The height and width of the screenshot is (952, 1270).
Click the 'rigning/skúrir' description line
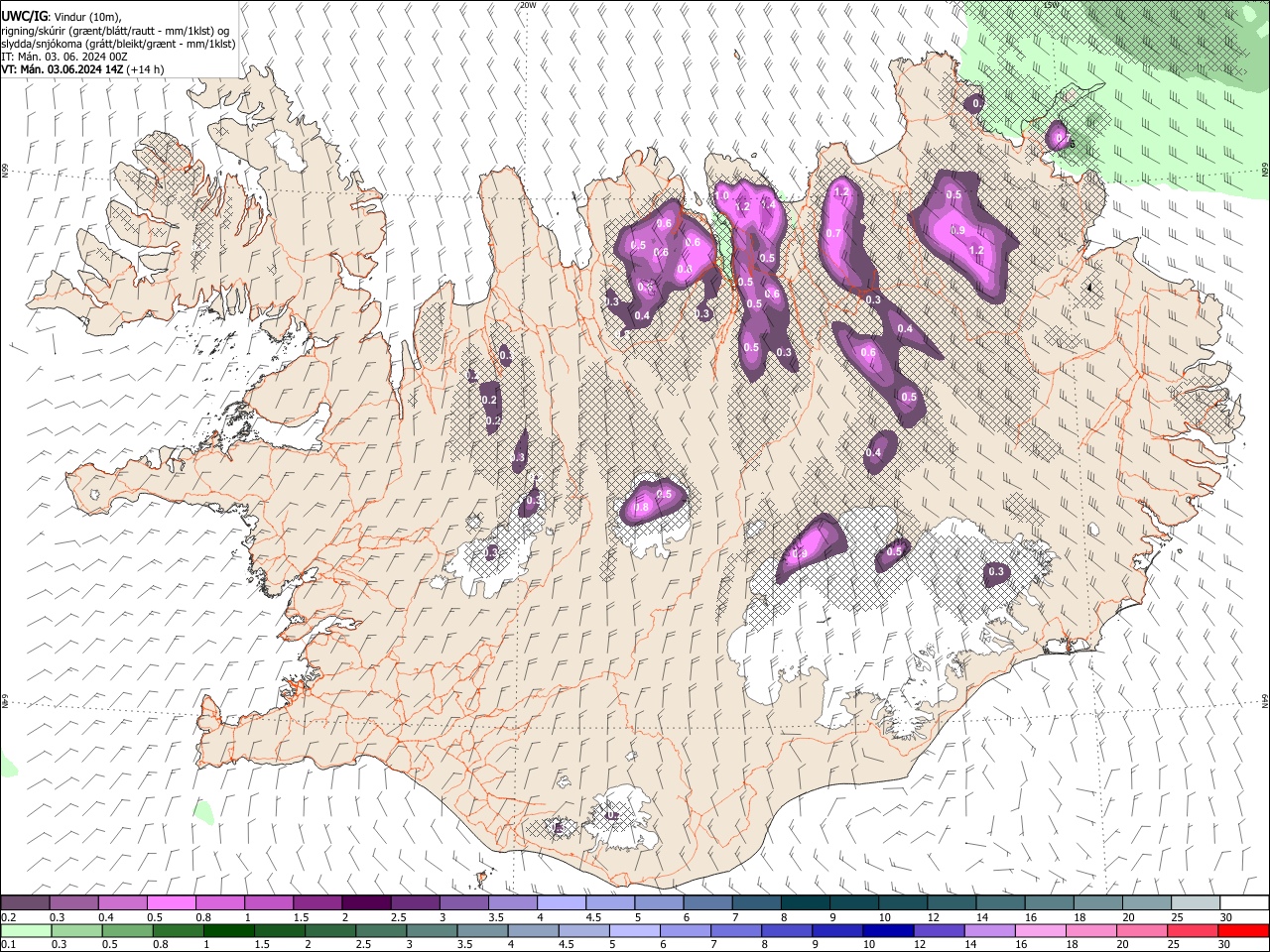click(x=115, y=31)
